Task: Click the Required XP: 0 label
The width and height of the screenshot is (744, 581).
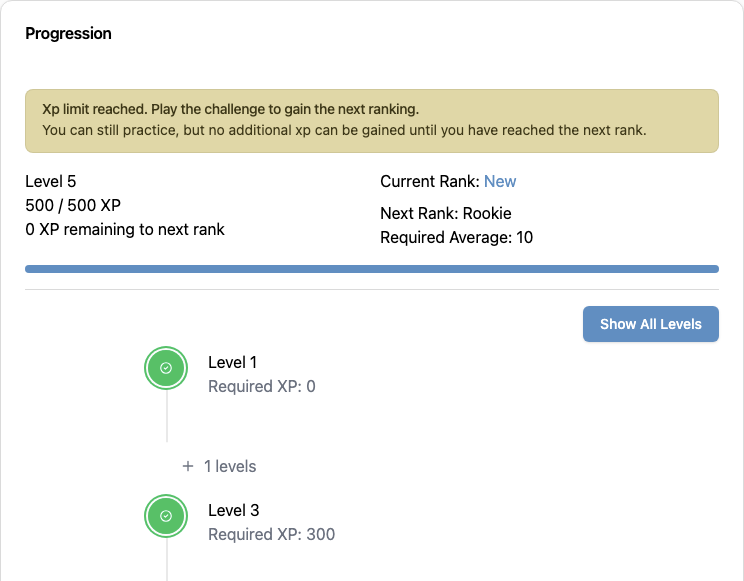Action: point(261,386)
